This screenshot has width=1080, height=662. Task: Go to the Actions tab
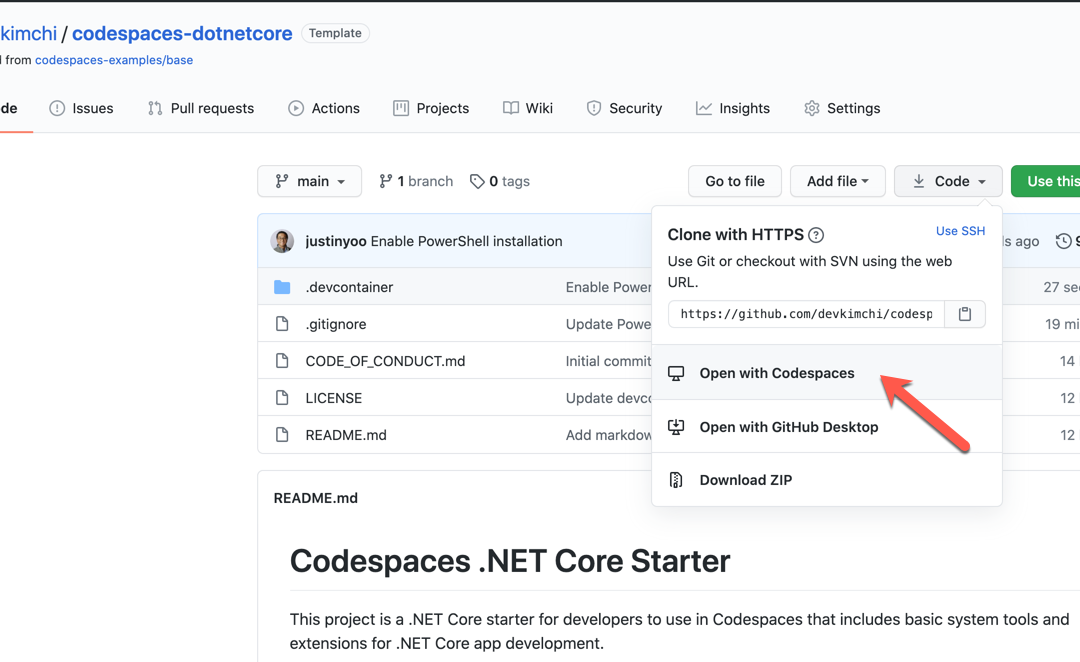(324, 108)
